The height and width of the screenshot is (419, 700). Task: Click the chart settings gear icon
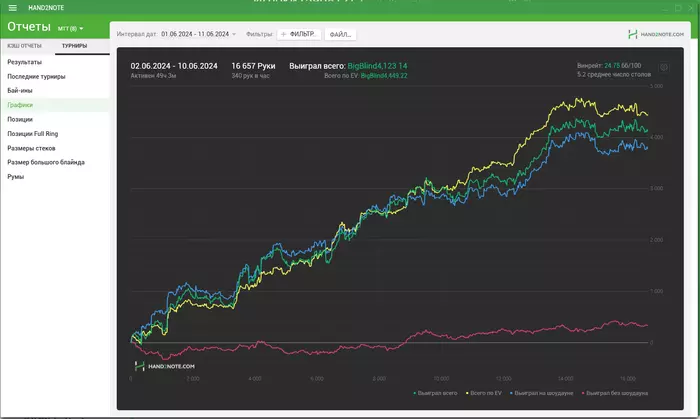coord(664,68)
